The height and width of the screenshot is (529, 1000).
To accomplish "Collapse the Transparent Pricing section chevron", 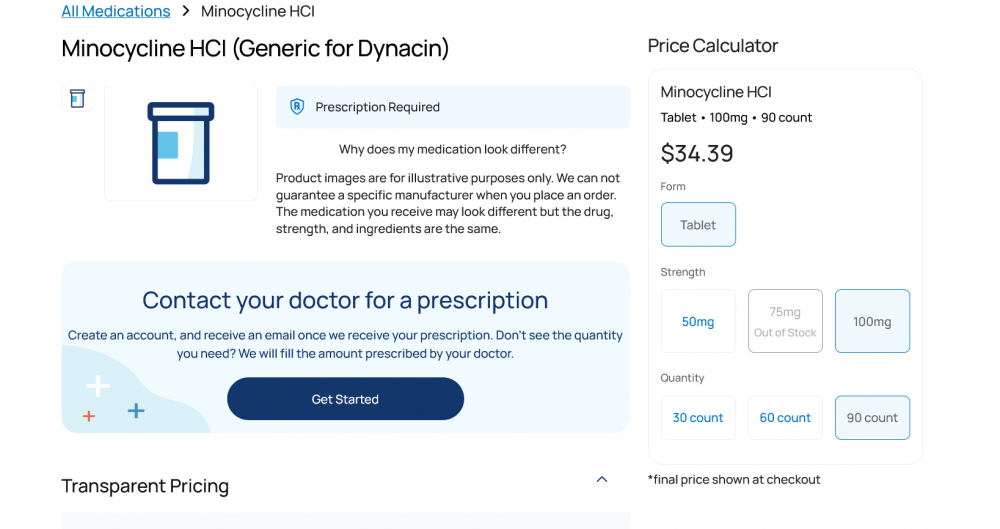I will pyautogui.click(x=602, y=479).
